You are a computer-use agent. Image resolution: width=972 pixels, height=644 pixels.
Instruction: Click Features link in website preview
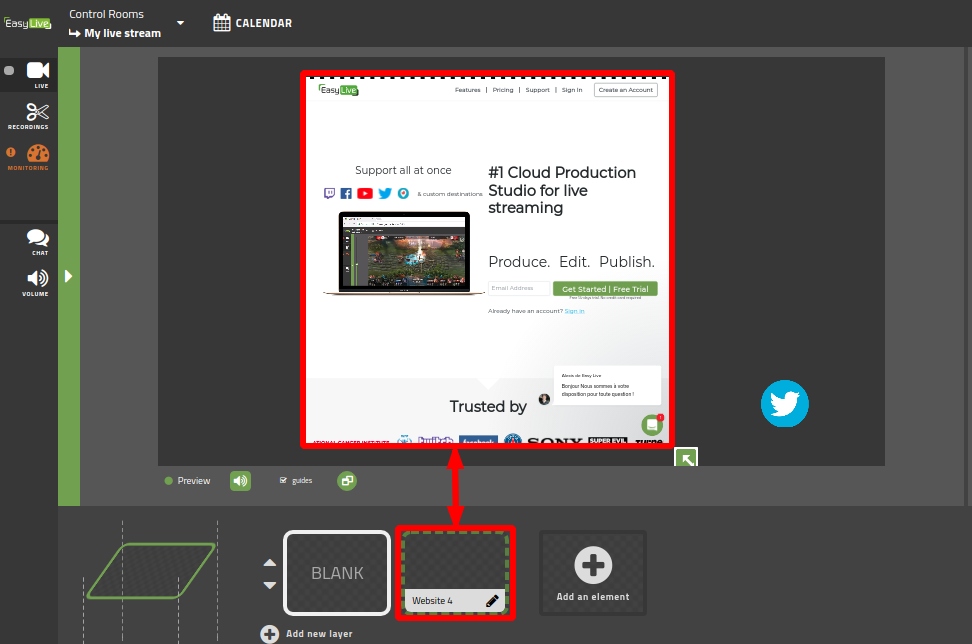click(467, 90)
